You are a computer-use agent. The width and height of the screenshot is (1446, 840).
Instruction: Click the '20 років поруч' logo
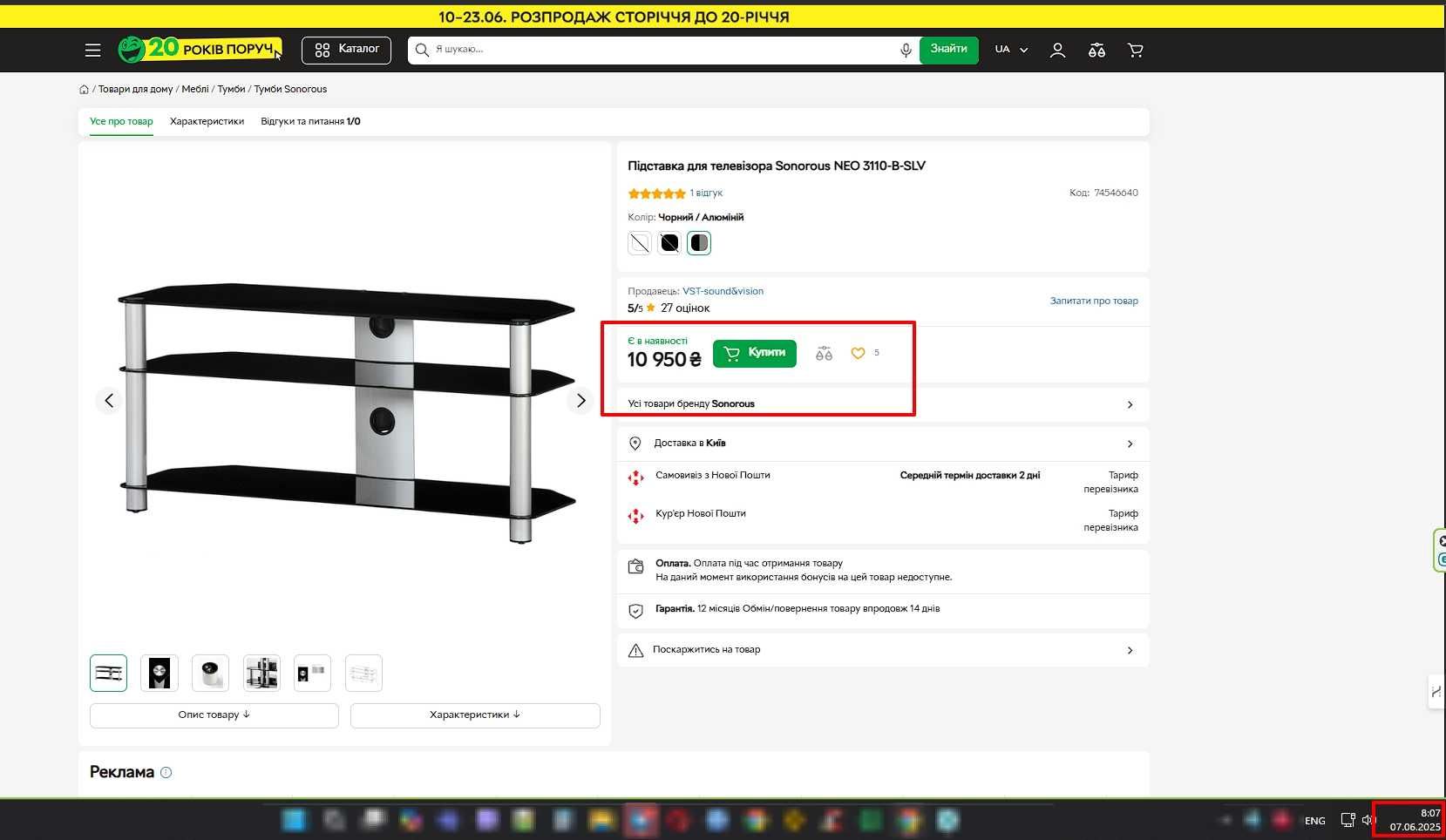click(200, 49)
